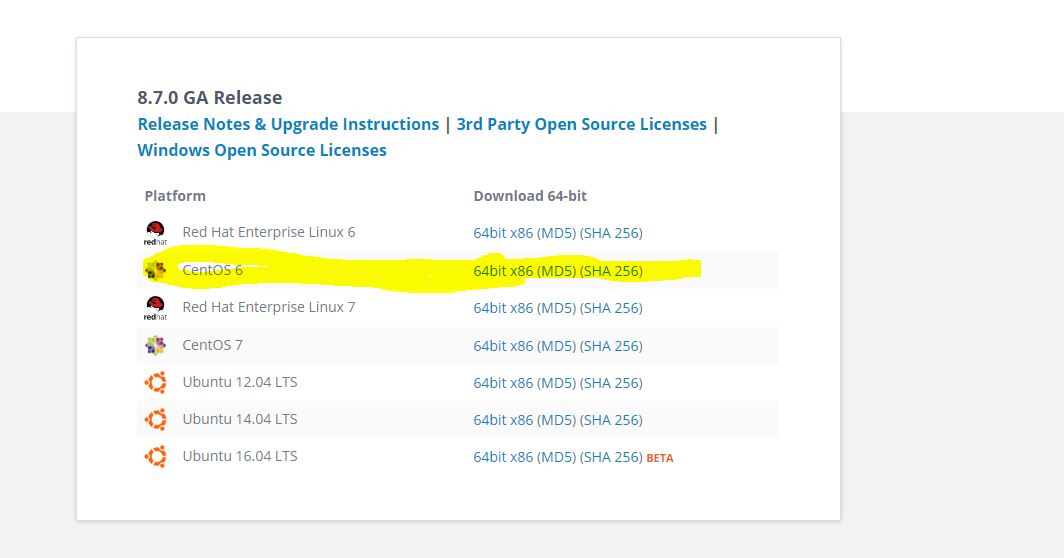Viewport: 1064px width, 558px height.
Task: Download 64bit x86 for Red Hat Enterprise Linux 6
Action: coord(504,233)
